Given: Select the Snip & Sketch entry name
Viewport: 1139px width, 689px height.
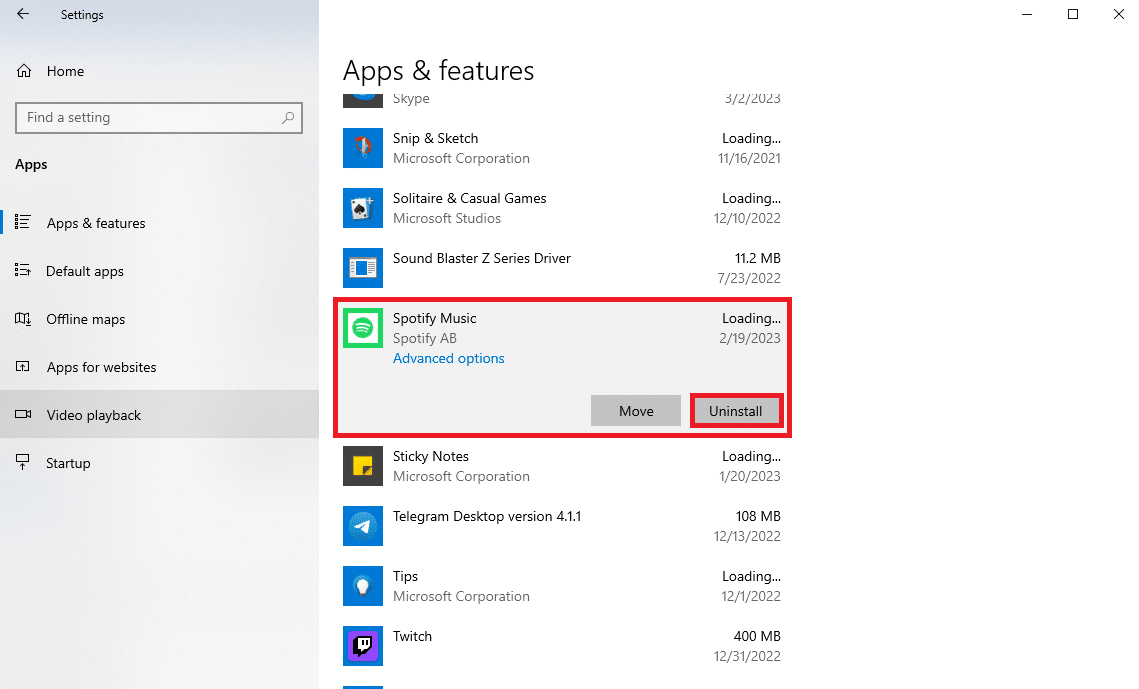Looking at the screenshot, I should pyautogui.click(x=435, y=138).
